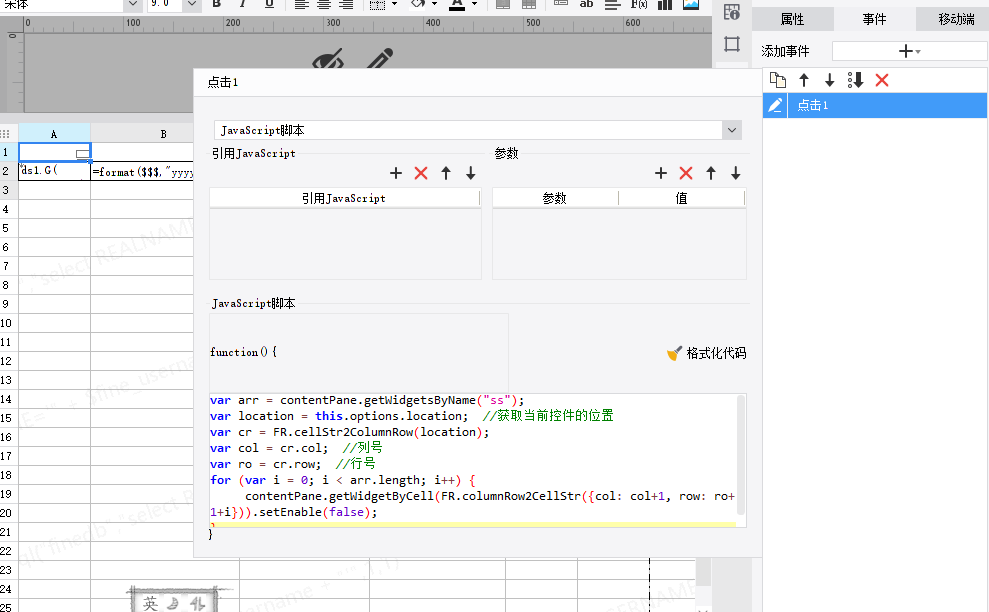Click into the JavaScript code editor
This screenshot has width=989, height=612.
point(473,459)
